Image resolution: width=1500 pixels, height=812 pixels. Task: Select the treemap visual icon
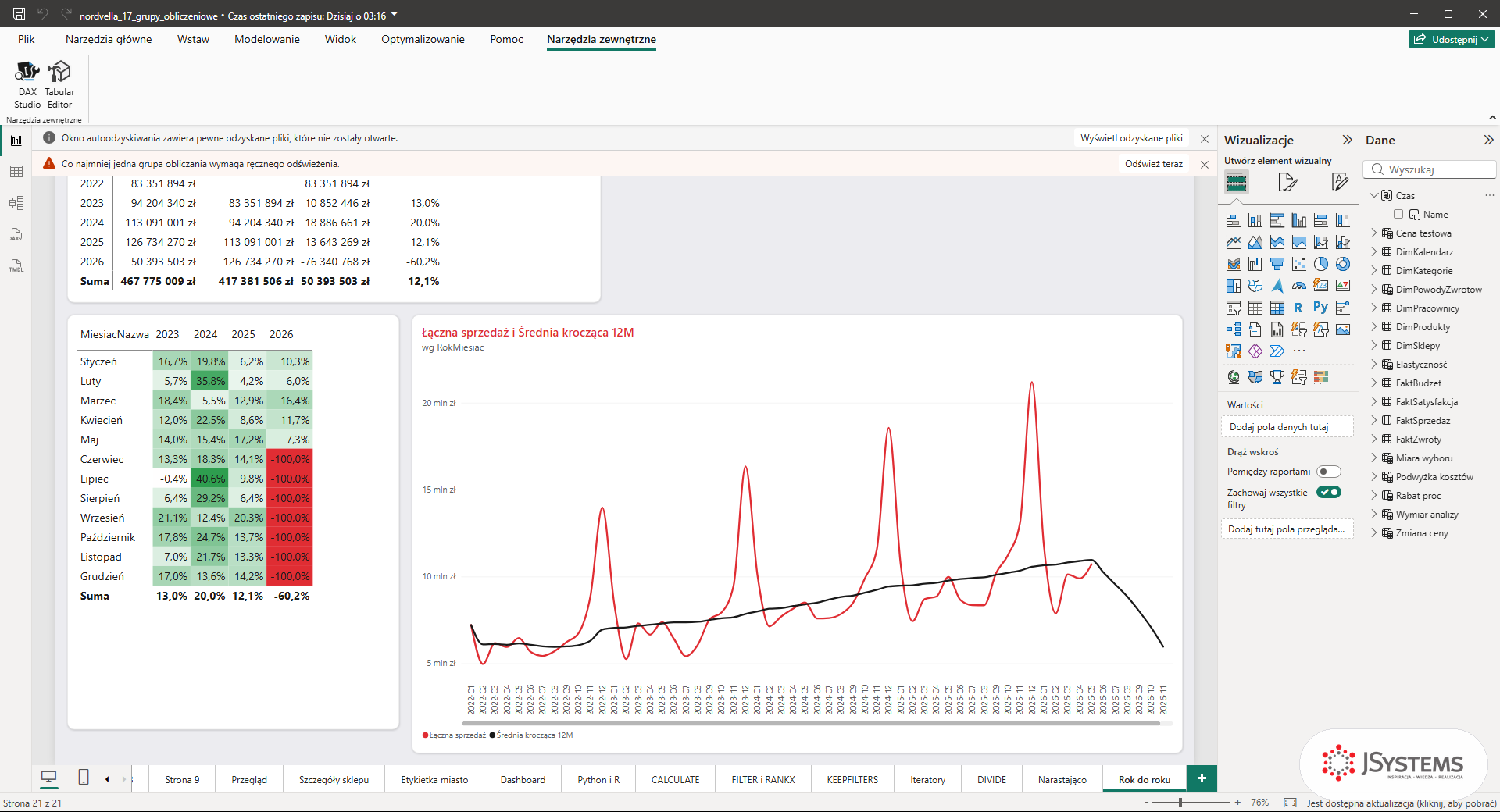(1234, 286)
